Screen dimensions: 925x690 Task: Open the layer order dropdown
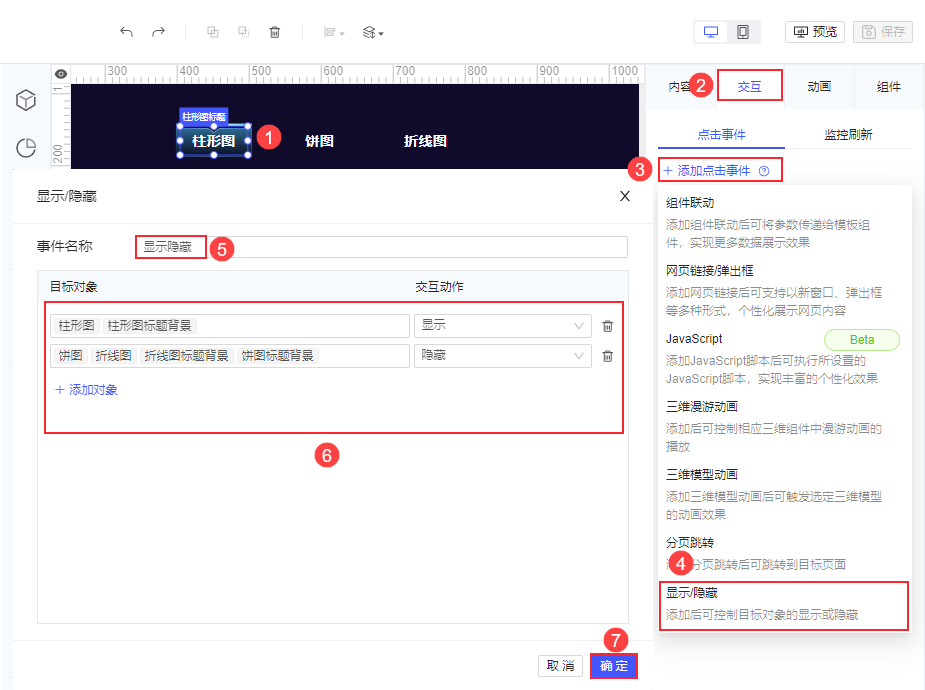pos(373,32)
